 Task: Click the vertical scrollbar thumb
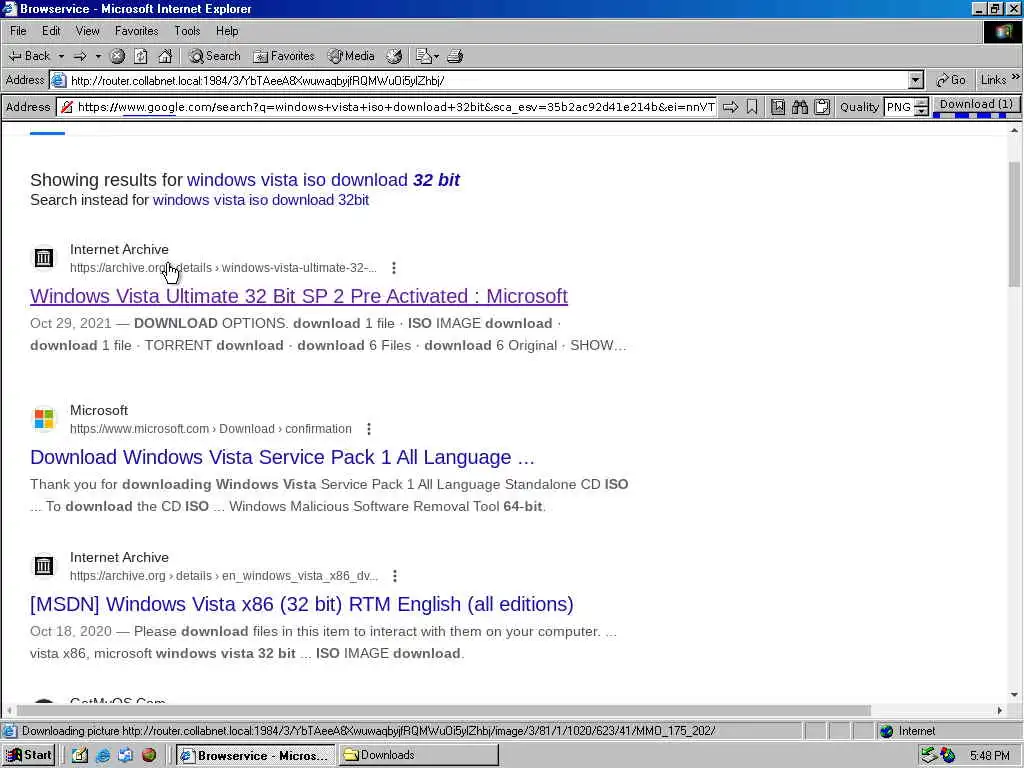coord(1014,223)
